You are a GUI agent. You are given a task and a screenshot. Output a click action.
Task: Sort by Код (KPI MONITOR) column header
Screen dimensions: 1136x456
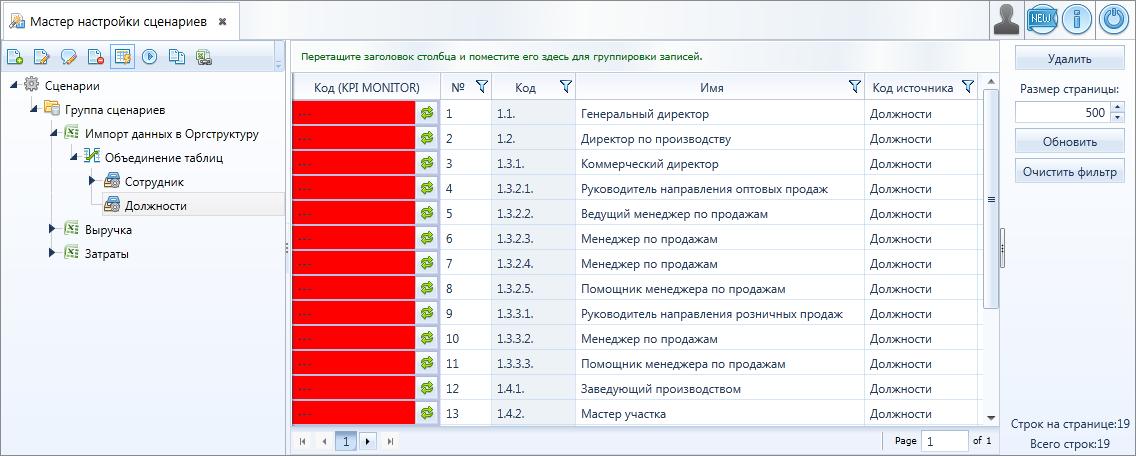point(367,88)
